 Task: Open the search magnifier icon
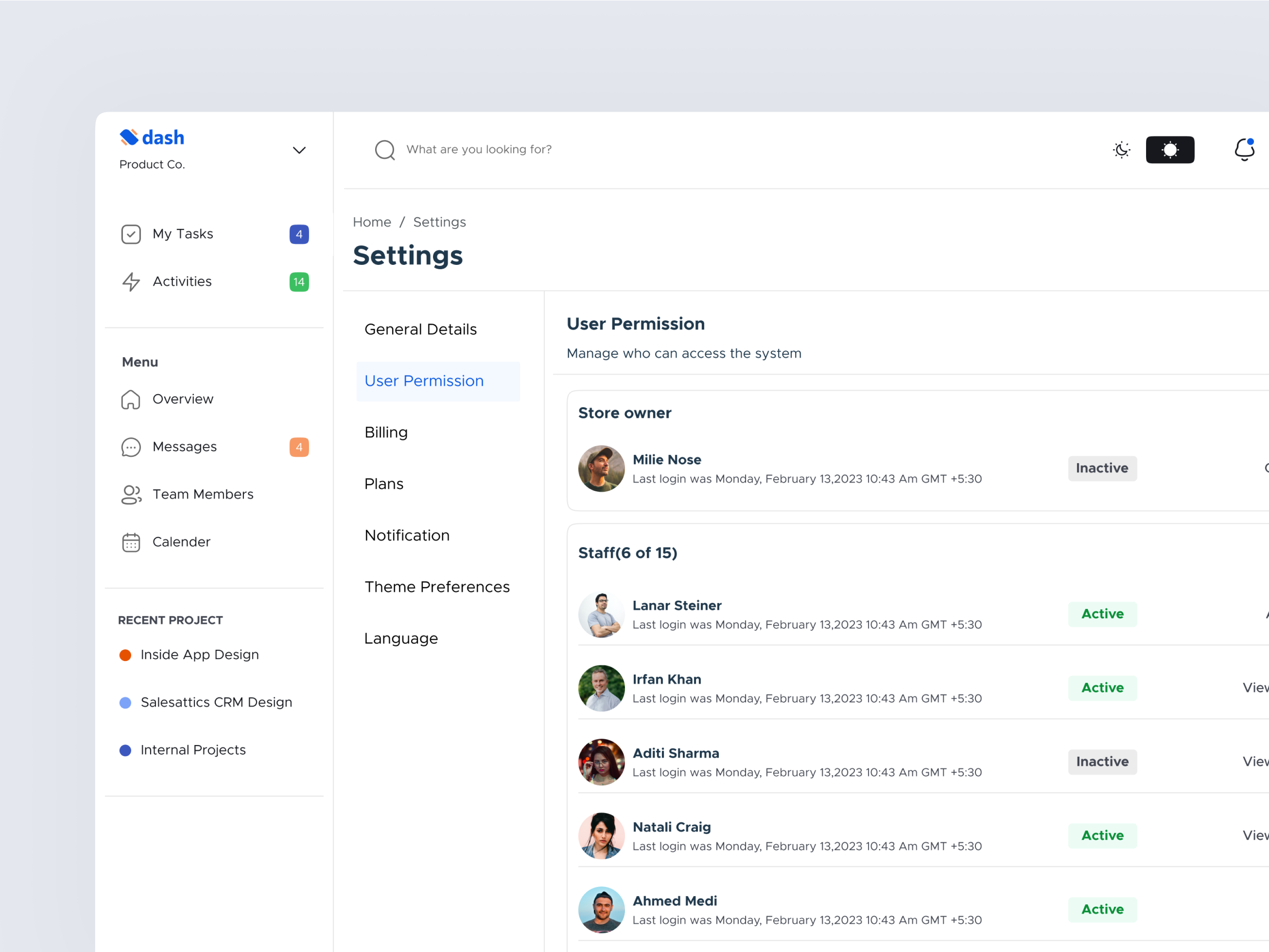[x=385, y=150]
